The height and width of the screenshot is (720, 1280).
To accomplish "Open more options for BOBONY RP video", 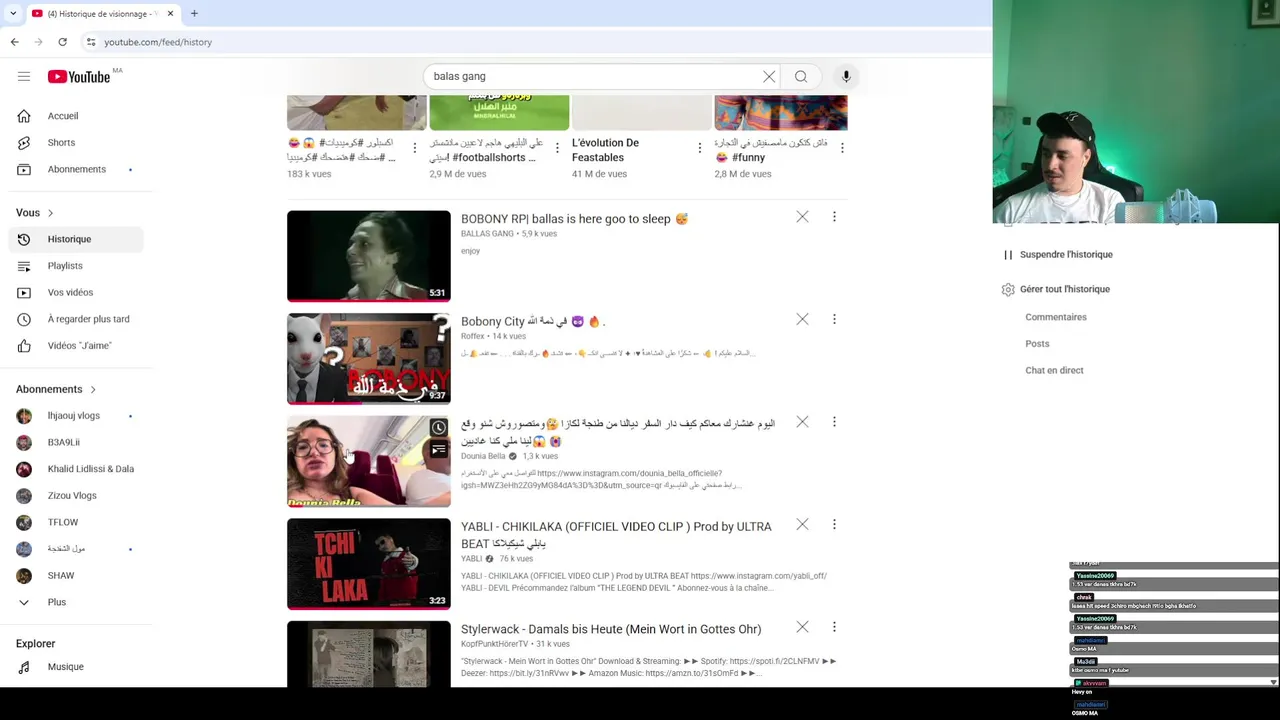I will [x=834, y=217].
